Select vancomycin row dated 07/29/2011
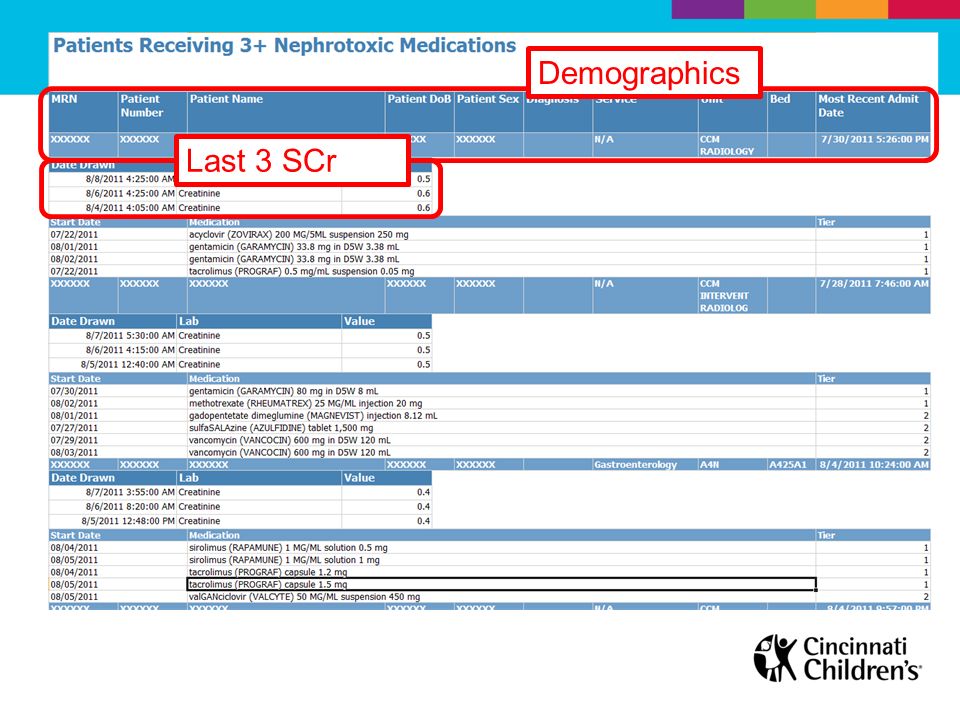 489,440
